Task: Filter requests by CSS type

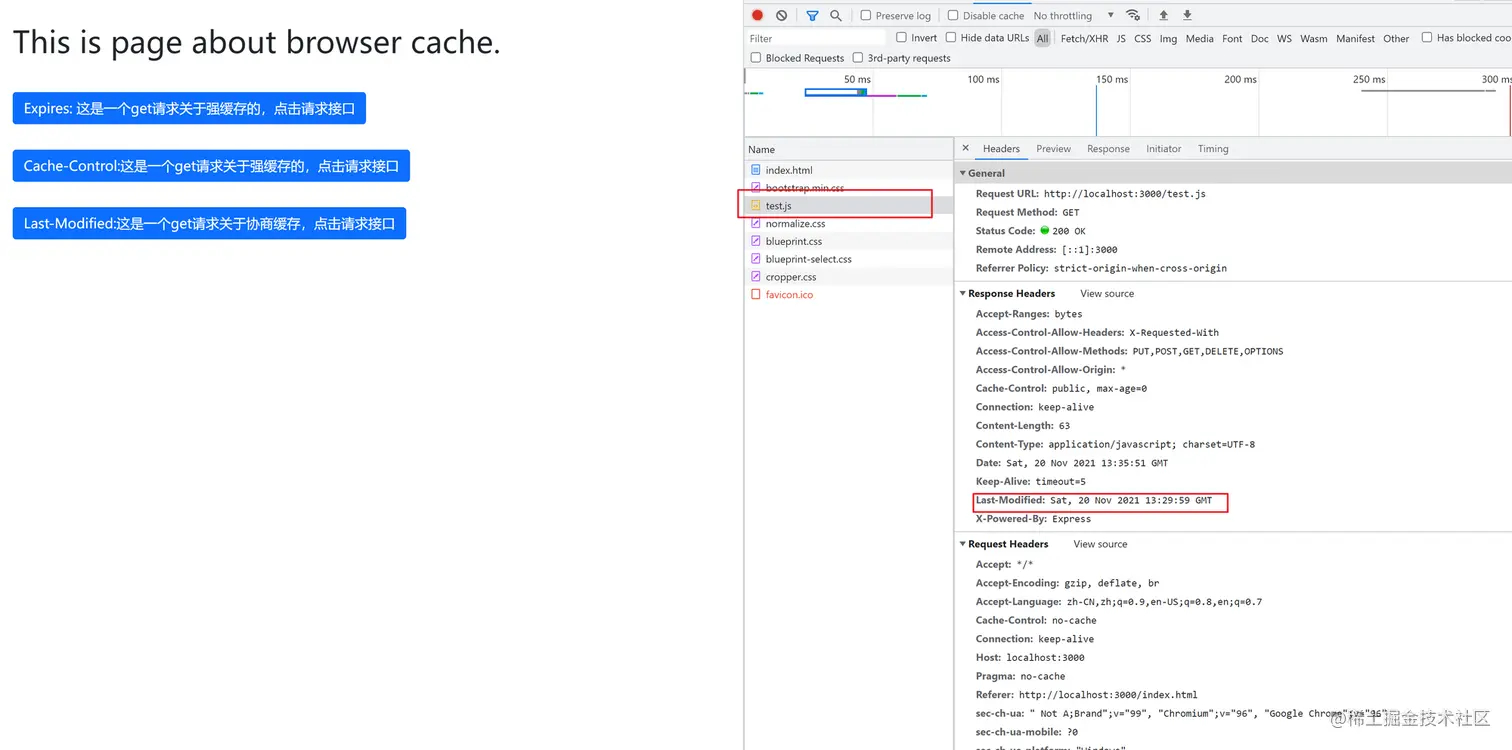Action: coord(1142,38)
